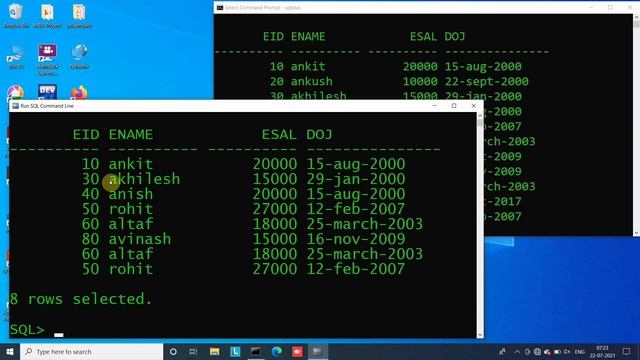The height and width of the screenshot is (360, 640).
Task: Click the volume speaker icon in tray
Action: (567, 351)
